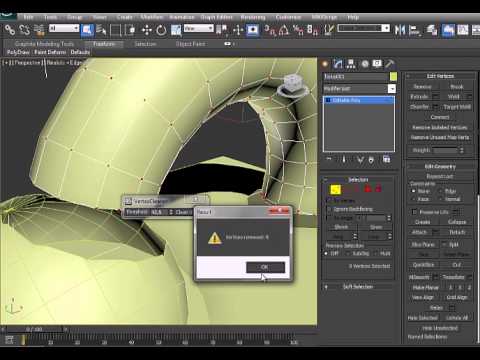This screenshot has width=480, height=360.
Task: Toggle the Angle Snap icon
Action: (x=284, y=30)
